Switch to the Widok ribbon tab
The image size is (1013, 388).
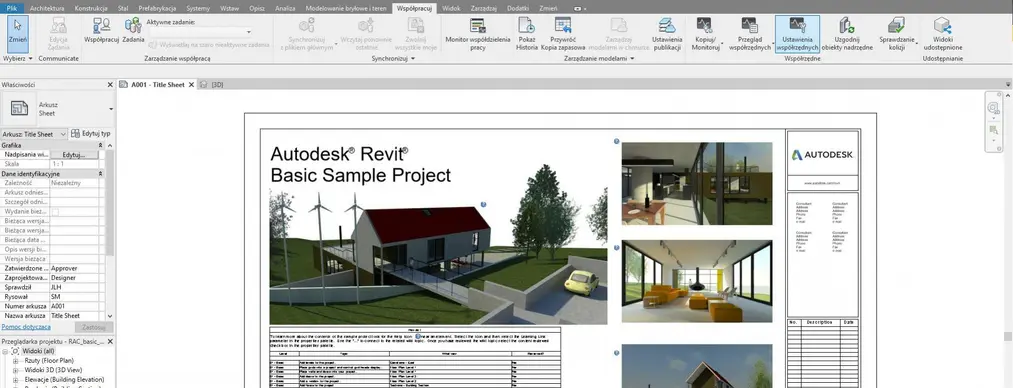[x=452, y=8]
